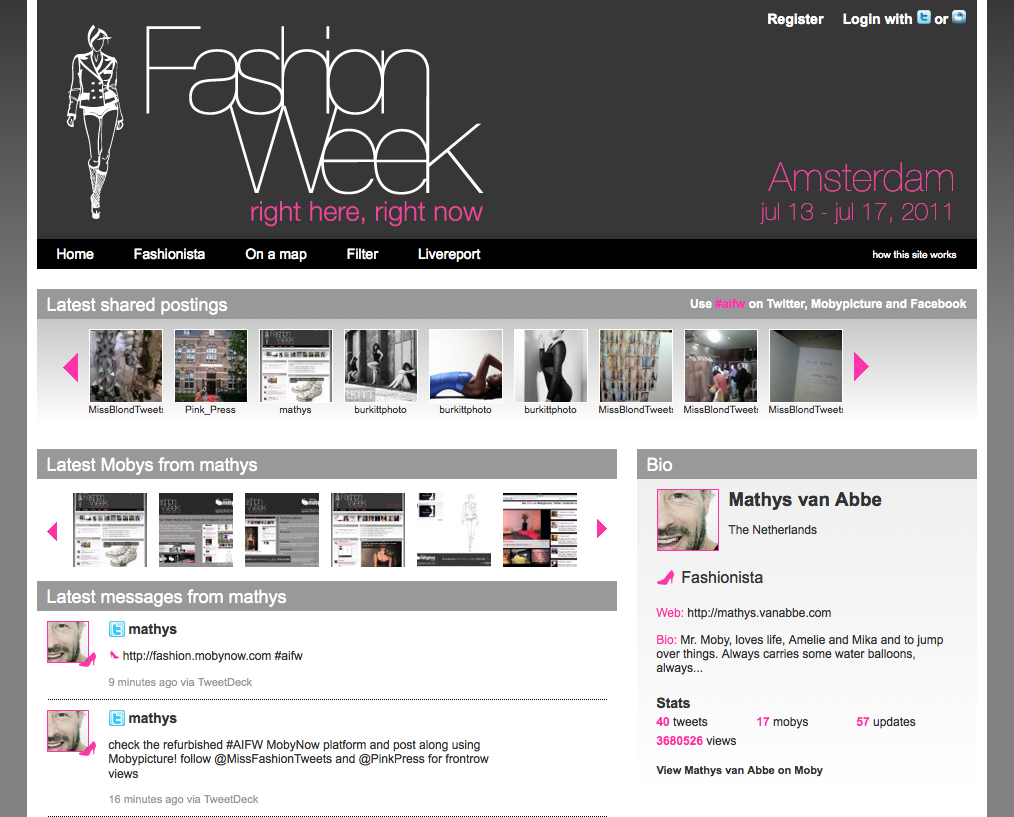Go to previous Mobys from mathys

click(52, 531)
